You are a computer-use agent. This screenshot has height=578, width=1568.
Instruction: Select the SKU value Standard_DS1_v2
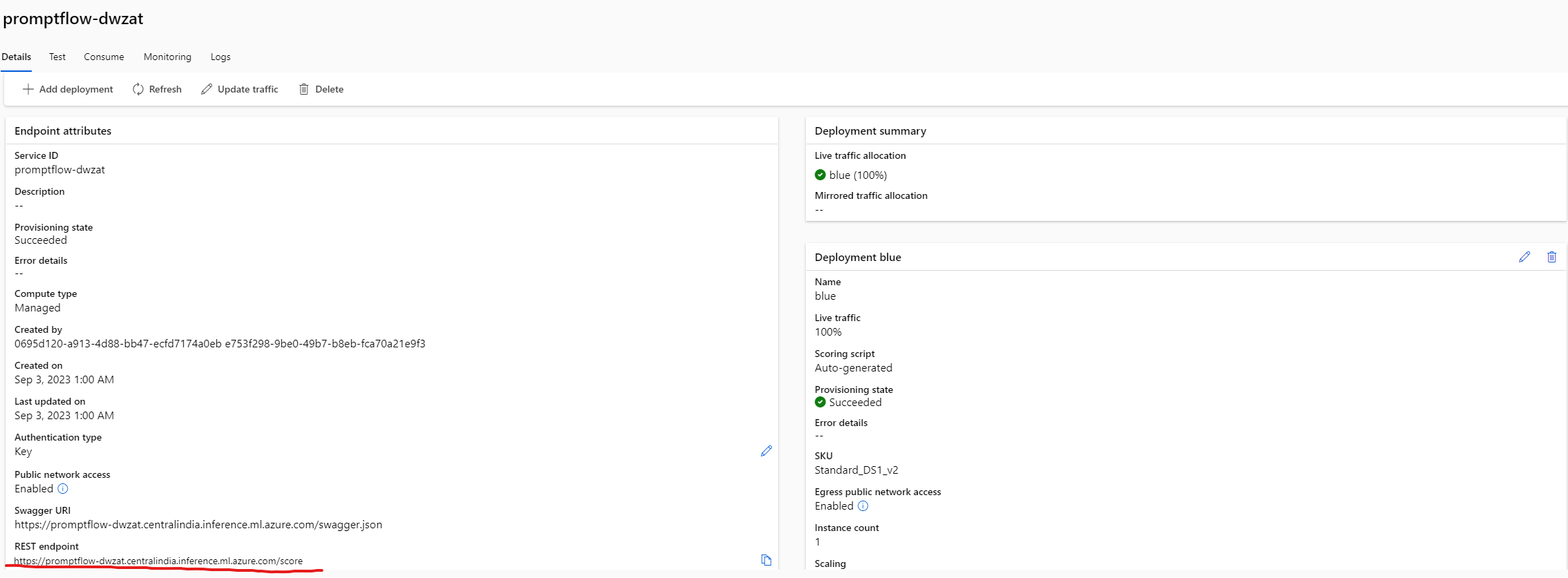tap(856, 470)
